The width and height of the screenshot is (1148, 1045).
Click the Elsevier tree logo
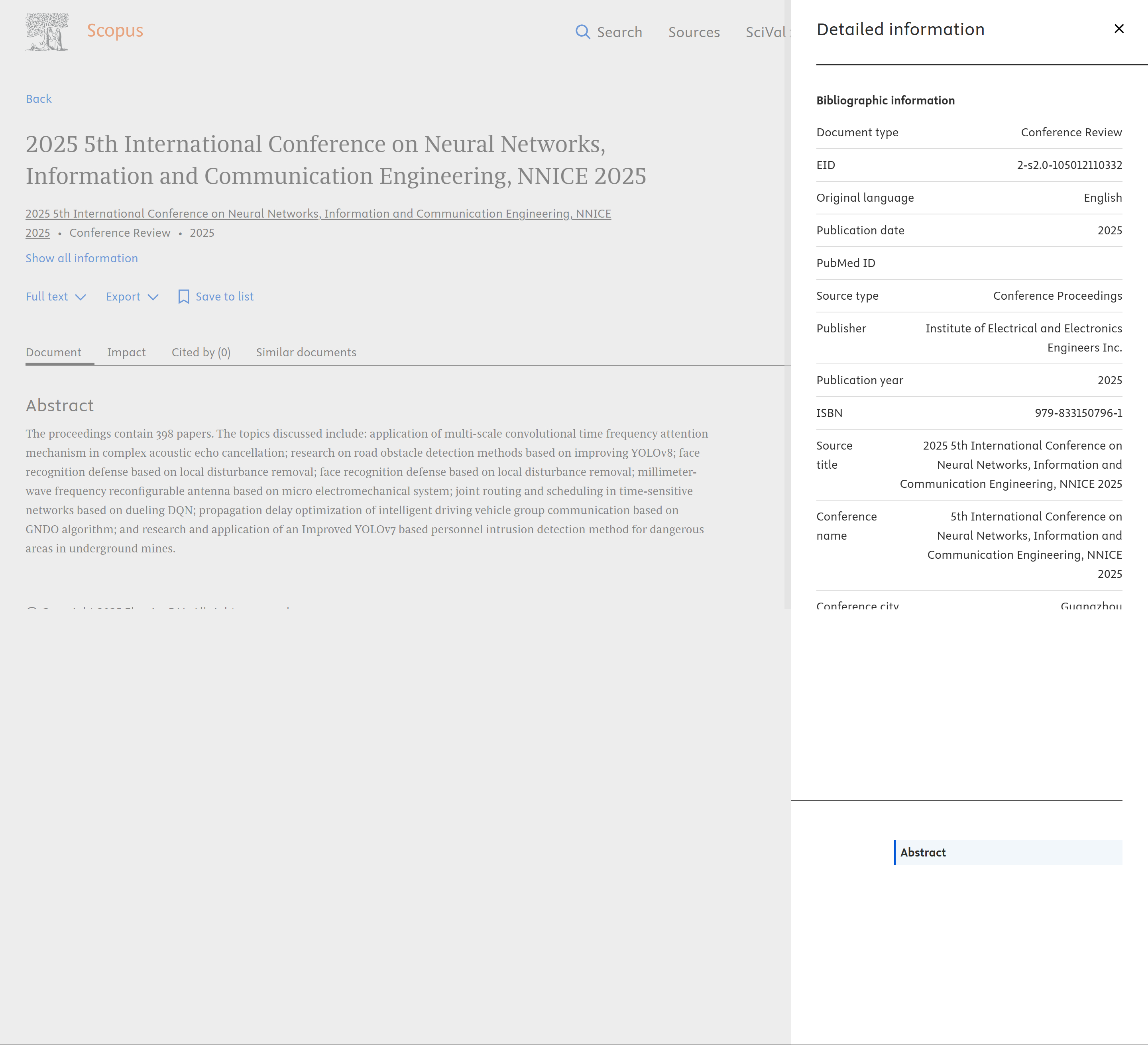[47, 32]
